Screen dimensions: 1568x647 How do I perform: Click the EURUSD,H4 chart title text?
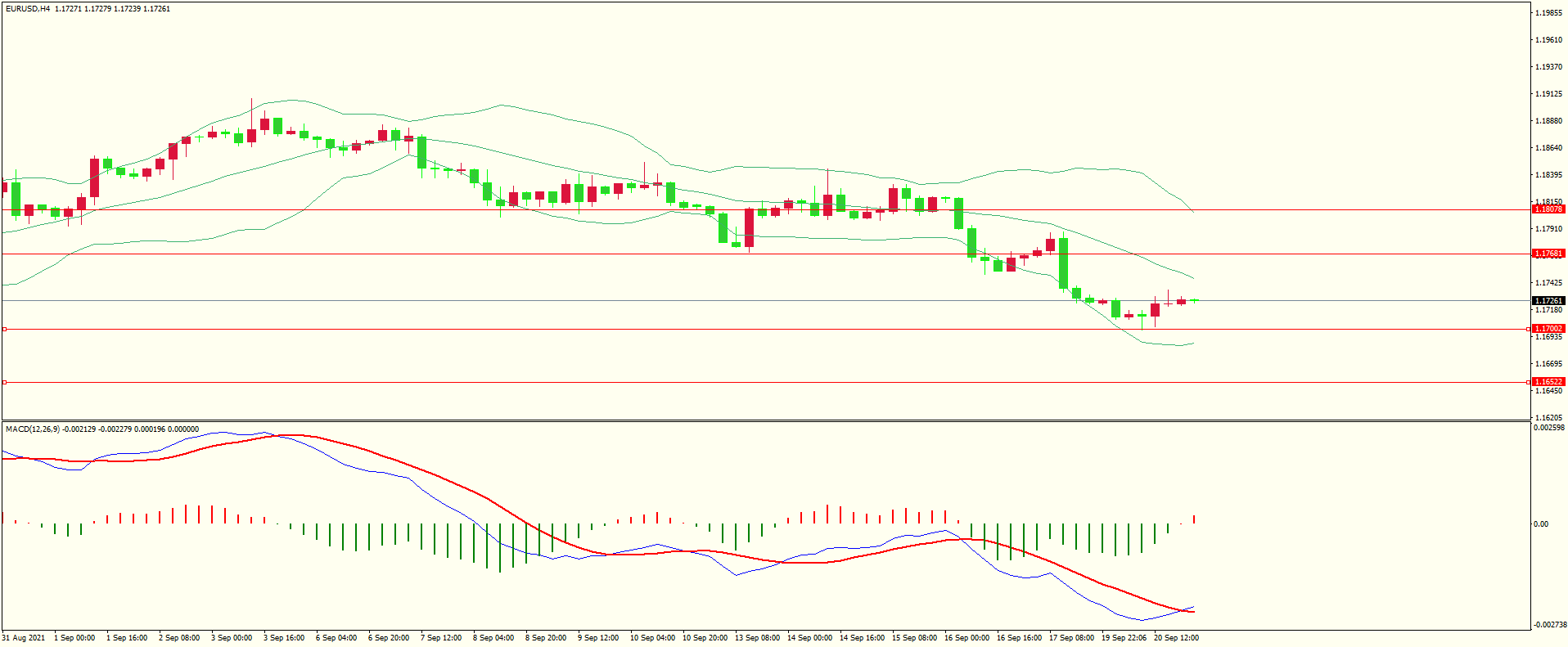point(28,9)
